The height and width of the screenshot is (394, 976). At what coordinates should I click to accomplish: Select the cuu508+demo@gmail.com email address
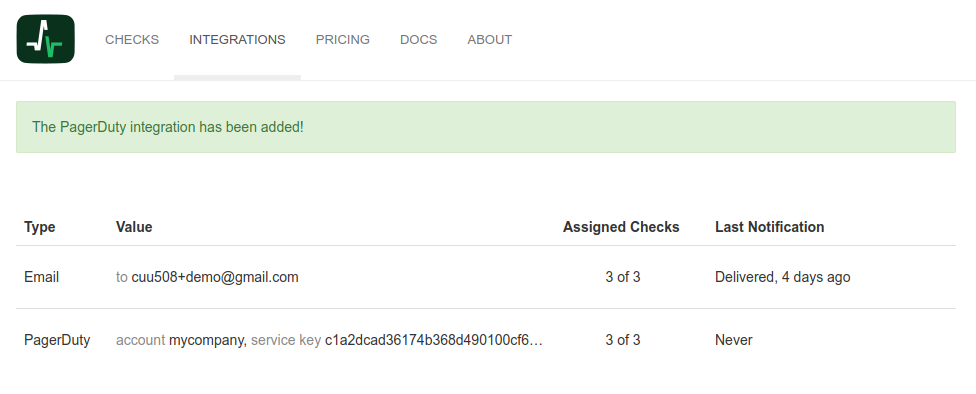[x=215, y=277]
